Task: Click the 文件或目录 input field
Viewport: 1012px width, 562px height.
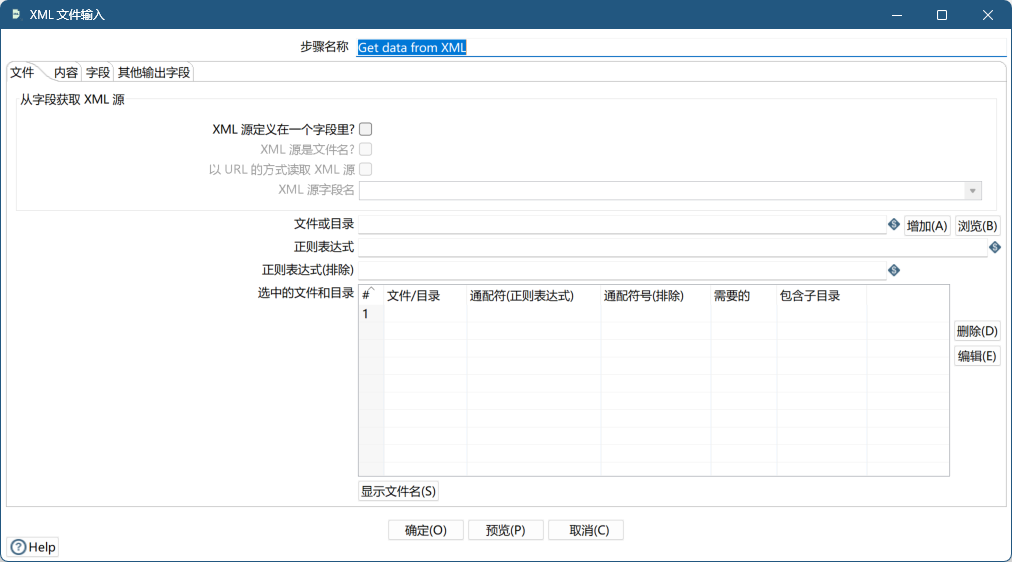Action: click(622, 225)
